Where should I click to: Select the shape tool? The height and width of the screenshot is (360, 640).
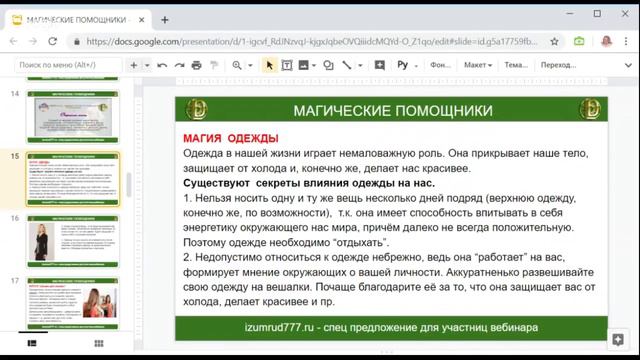(x=328, y=65)
